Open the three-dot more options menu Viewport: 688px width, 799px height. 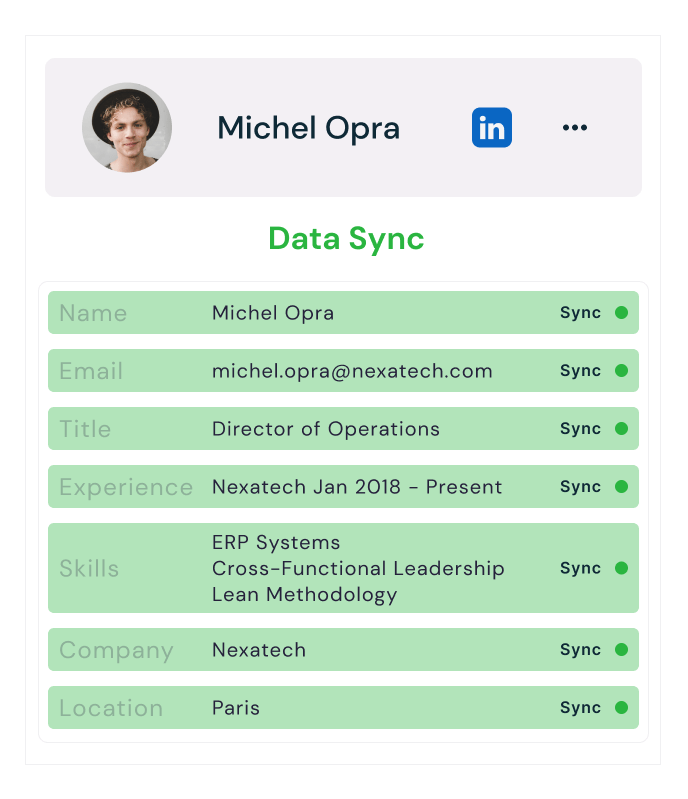(x=574, y=128)
